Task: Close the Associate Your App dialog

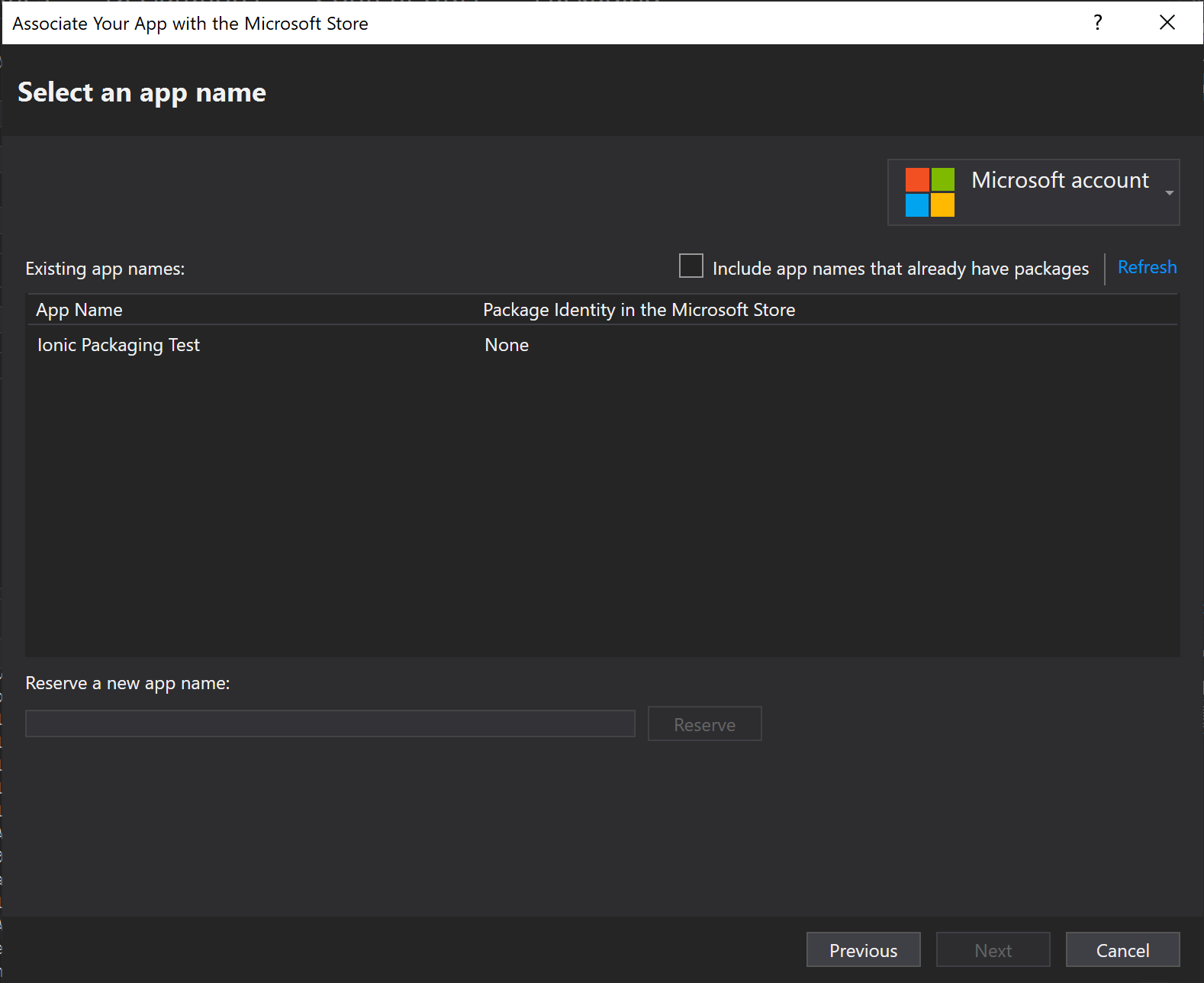Action: click(1167, 23)
